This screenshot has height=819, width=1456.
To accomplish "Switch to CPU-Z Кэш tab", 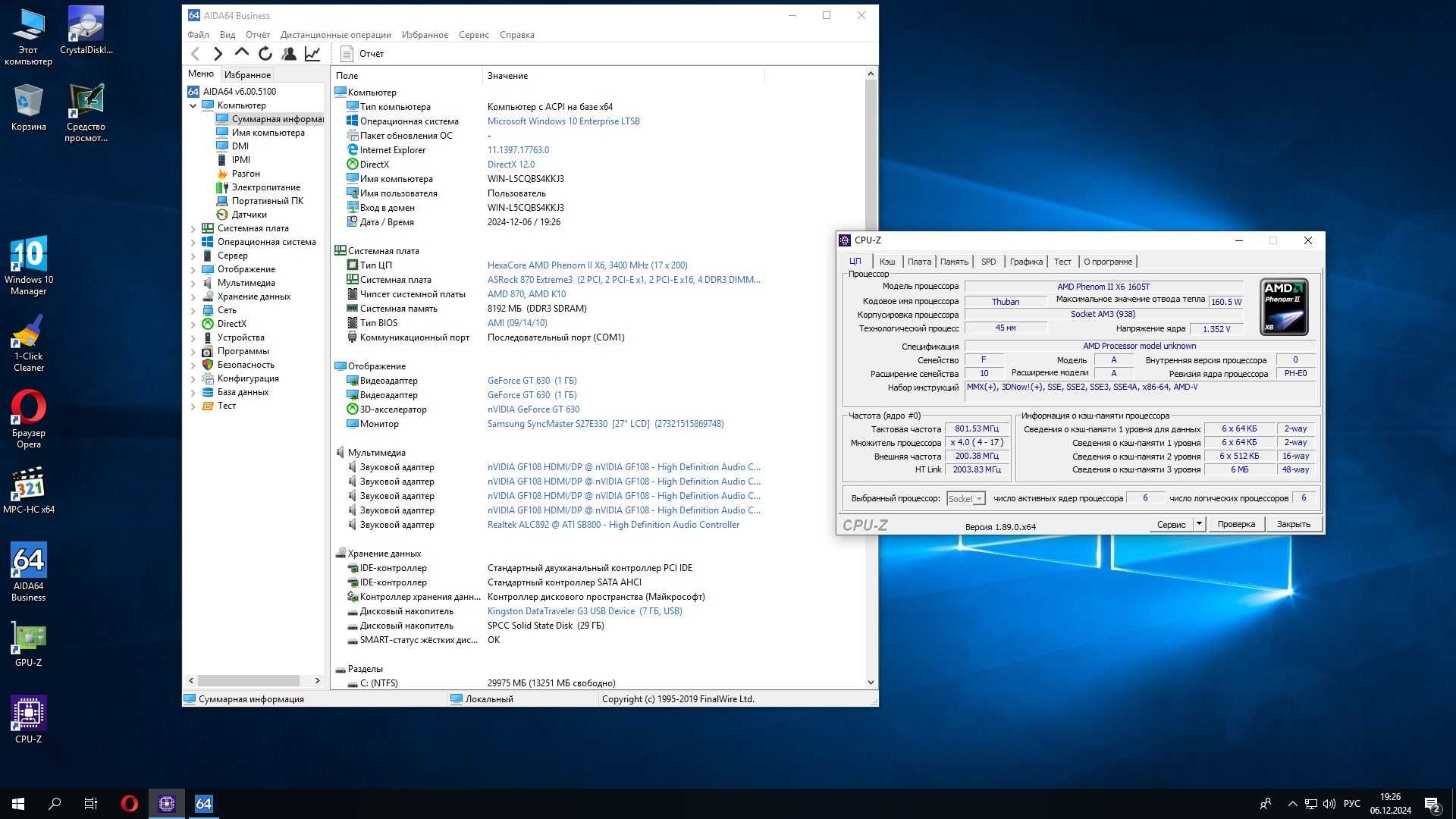I will point(887,262).
